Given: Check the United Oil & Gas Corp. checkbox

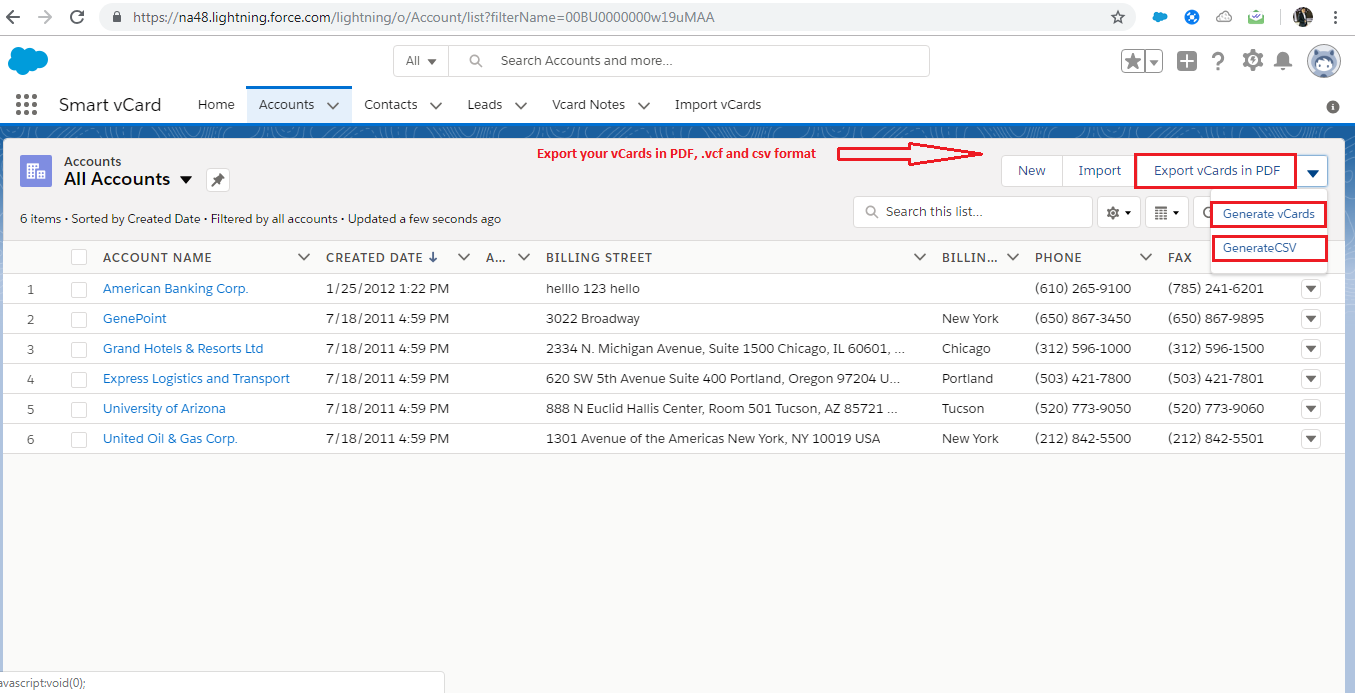Looking at the screenshot, I should click(79, 439).
